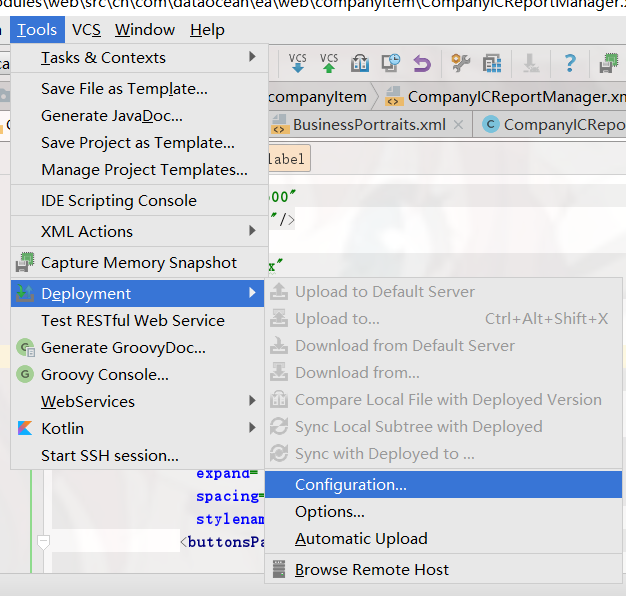Click the Sync with Deployed to icon

279,453
